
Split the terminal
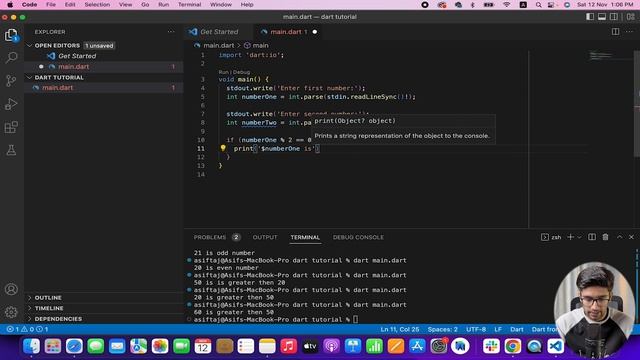pos(592,237)
